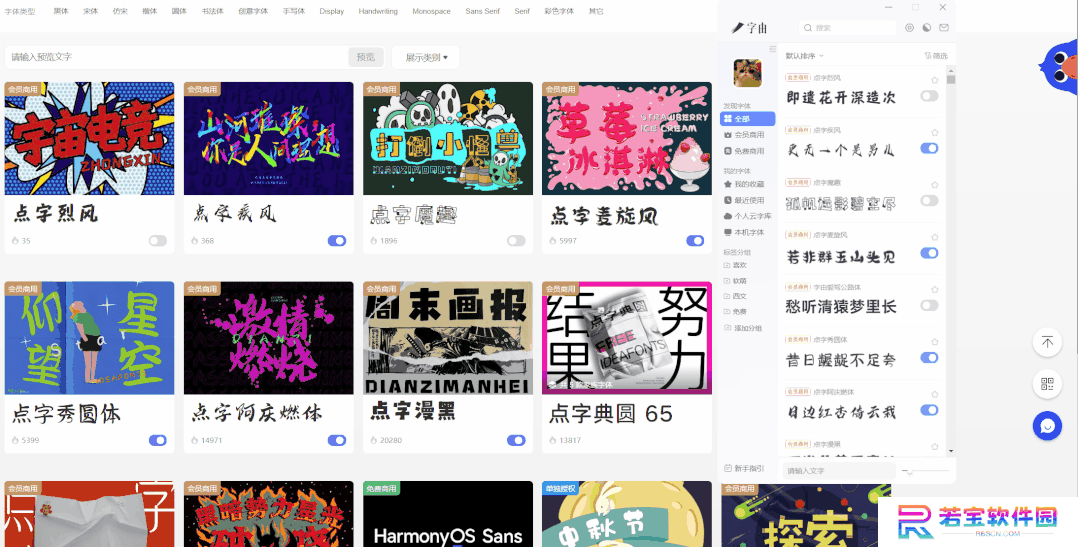Image resolution: width=1078 pixels, height=547 pixels.
Task: Focus the 搜索 search box
Action: (848, 27)
